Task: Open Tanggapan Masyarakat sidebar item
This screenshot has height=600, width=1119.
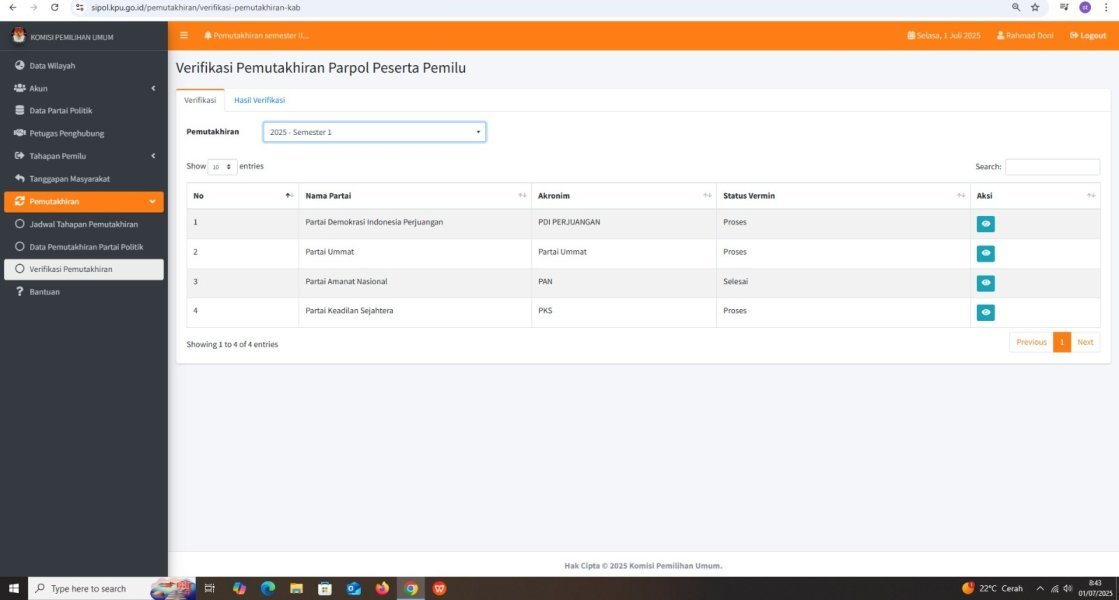Action: 69,178
